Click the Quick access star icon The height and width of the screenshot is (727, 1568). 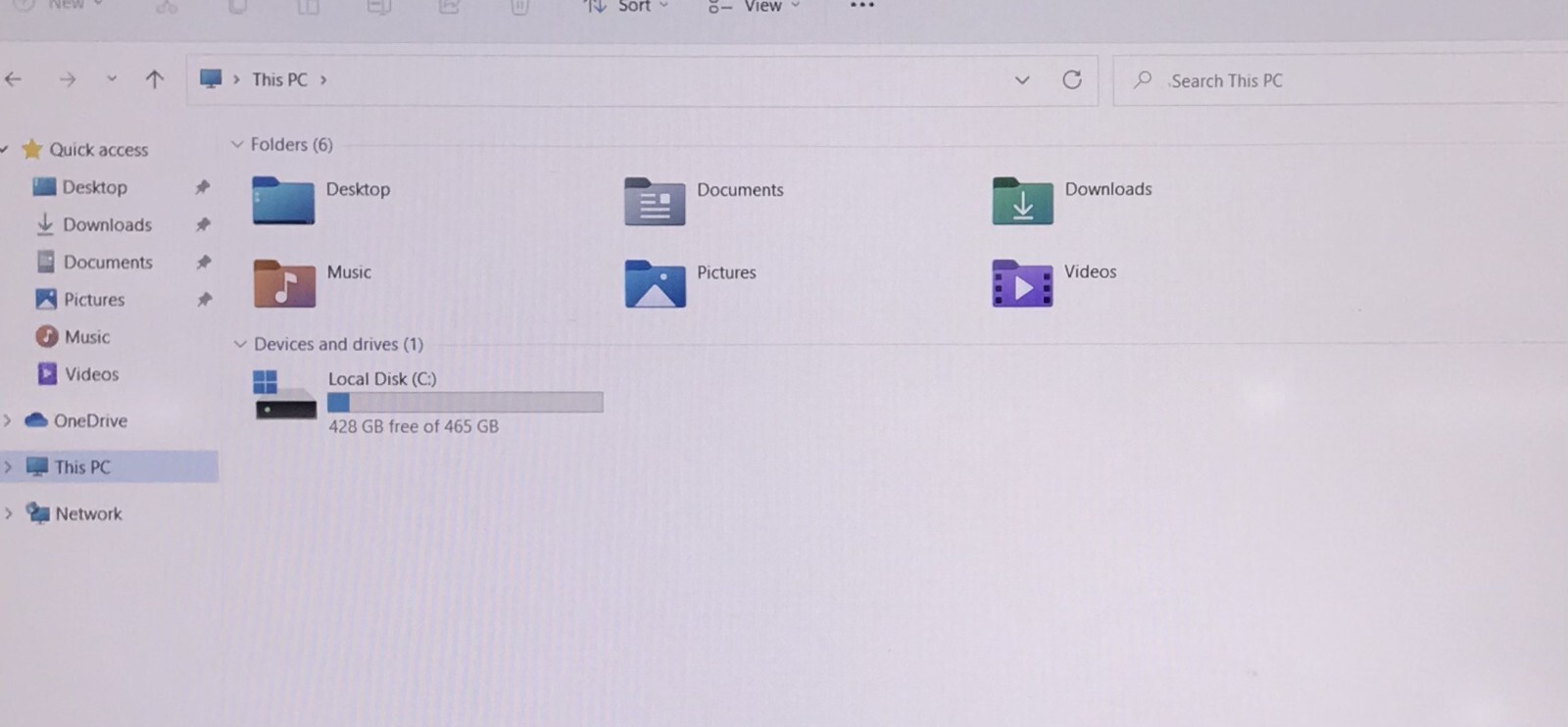coord(32,149)
